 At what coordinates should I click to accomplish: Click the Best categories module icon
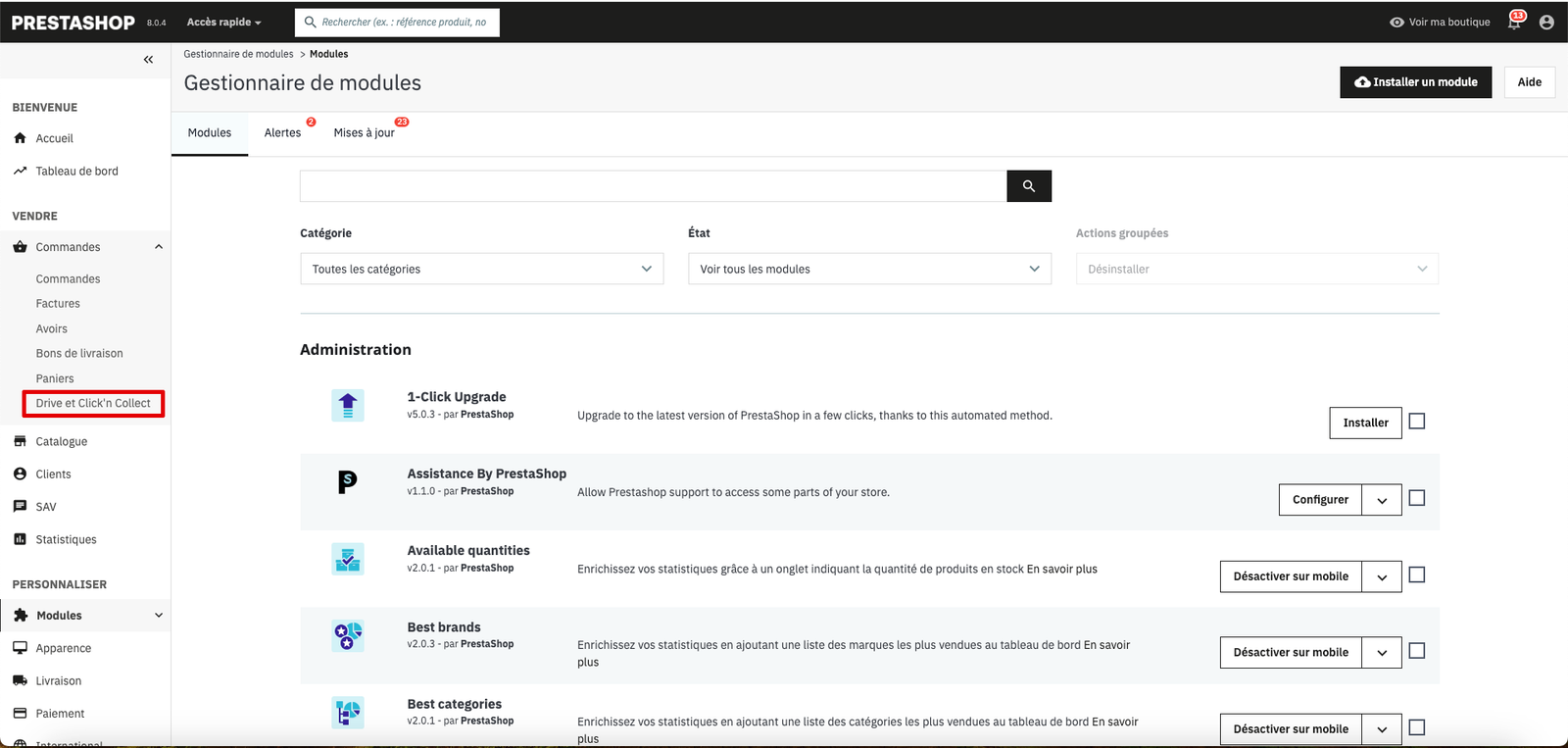[348, 713]
